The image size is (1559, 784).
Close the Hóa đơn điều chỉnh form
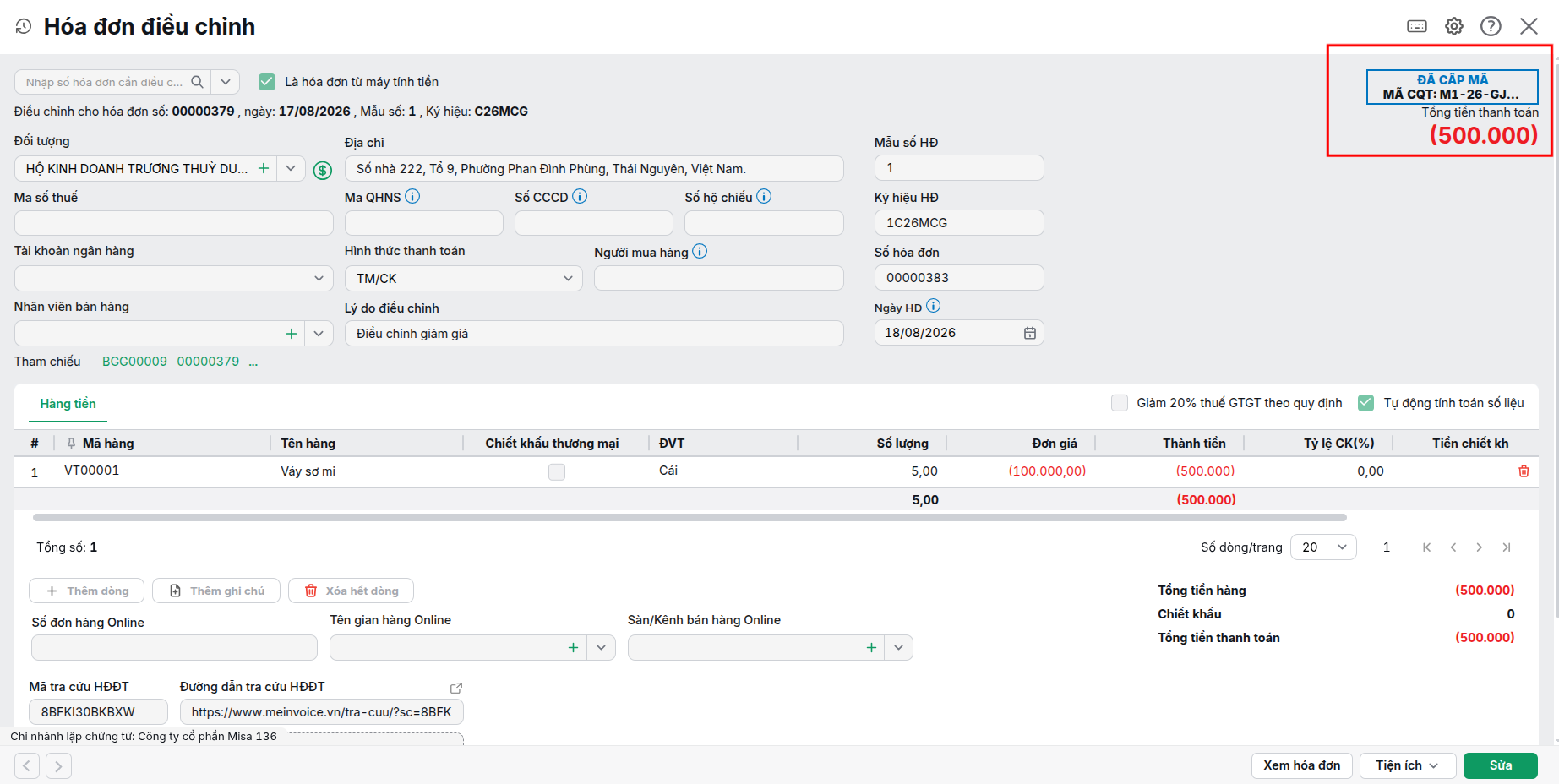[x=1529, y=26]
